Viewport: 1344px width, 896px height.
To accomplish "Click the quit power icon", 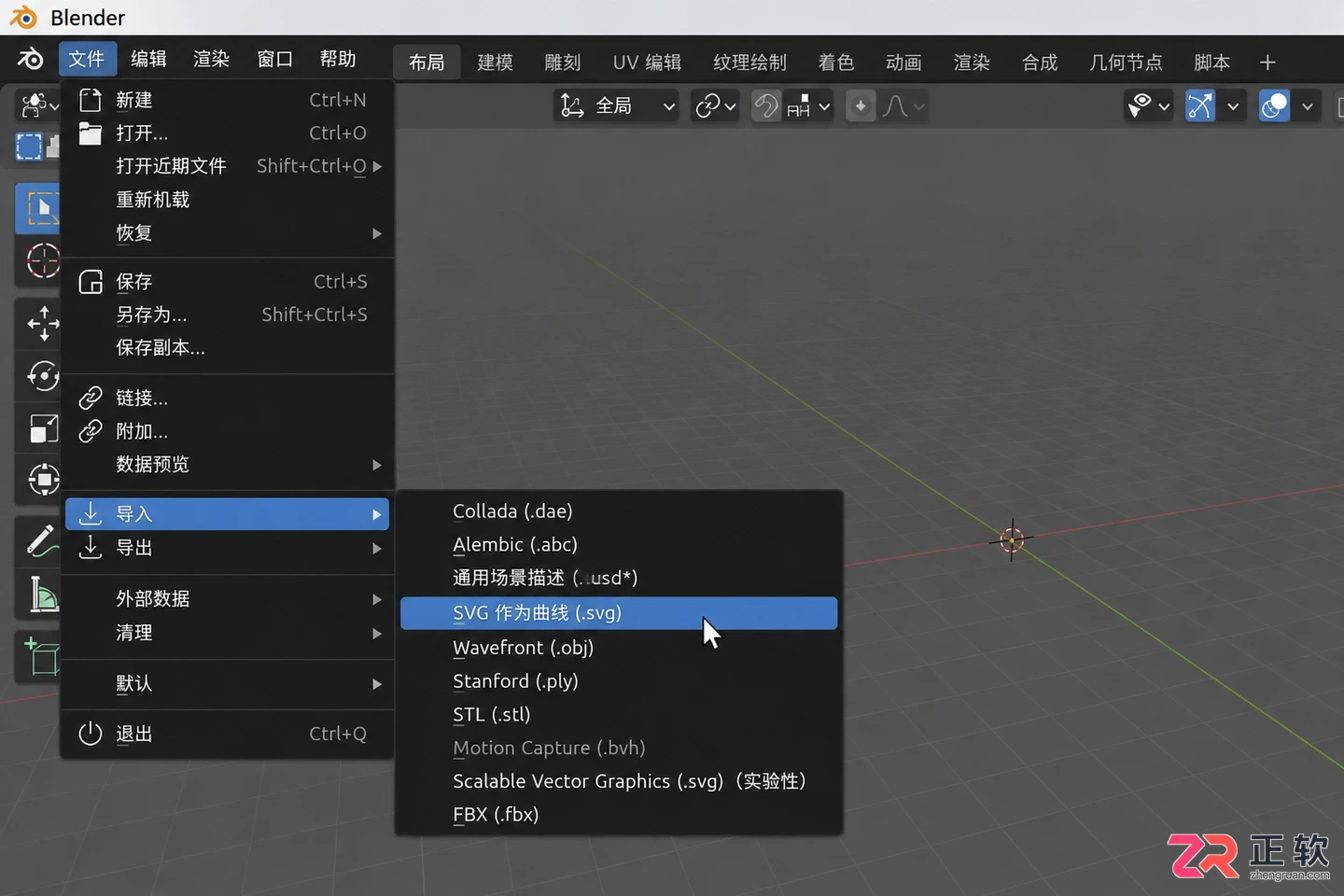I will 90,734.
